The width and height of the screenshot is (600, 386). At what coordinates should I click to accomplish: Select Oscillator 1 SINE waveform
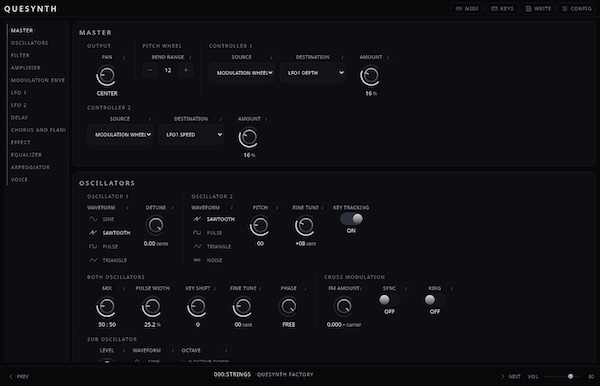coord(102,219)
